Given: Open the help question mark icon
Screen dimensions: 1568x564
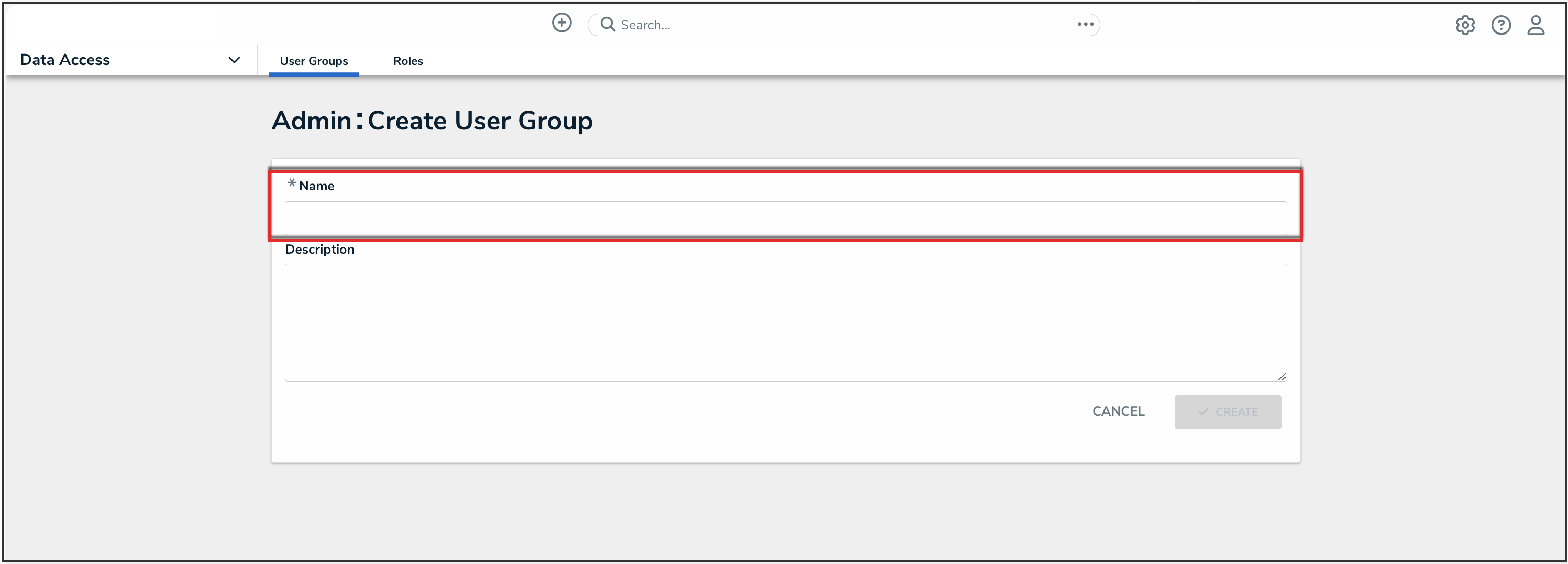Looking at the screenshot, I should (x=1500, y=25).
